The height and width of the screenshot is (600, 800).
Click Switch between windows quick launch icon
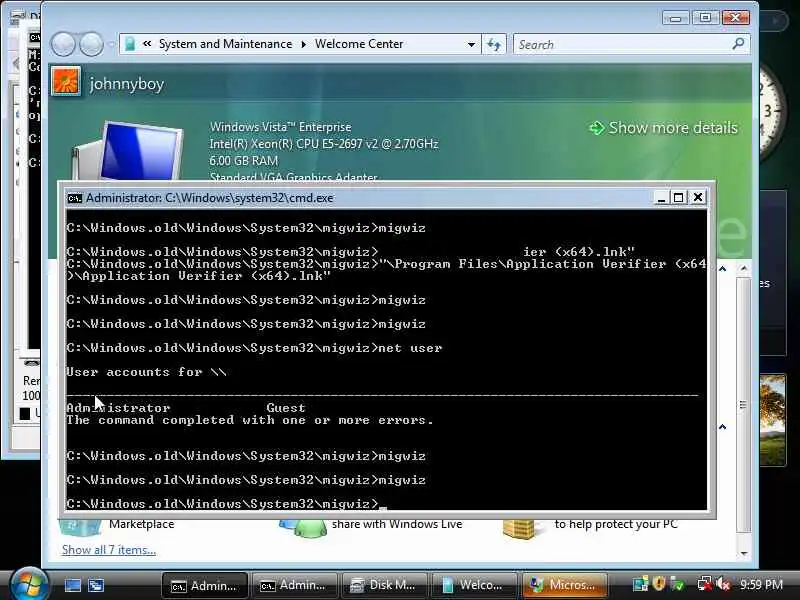(96, 585)
